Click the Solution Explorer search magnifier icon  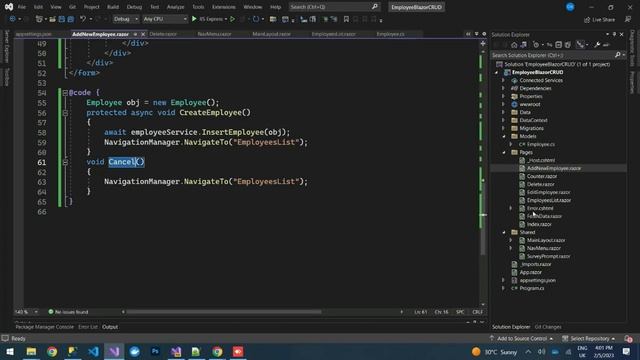[618, 55]
